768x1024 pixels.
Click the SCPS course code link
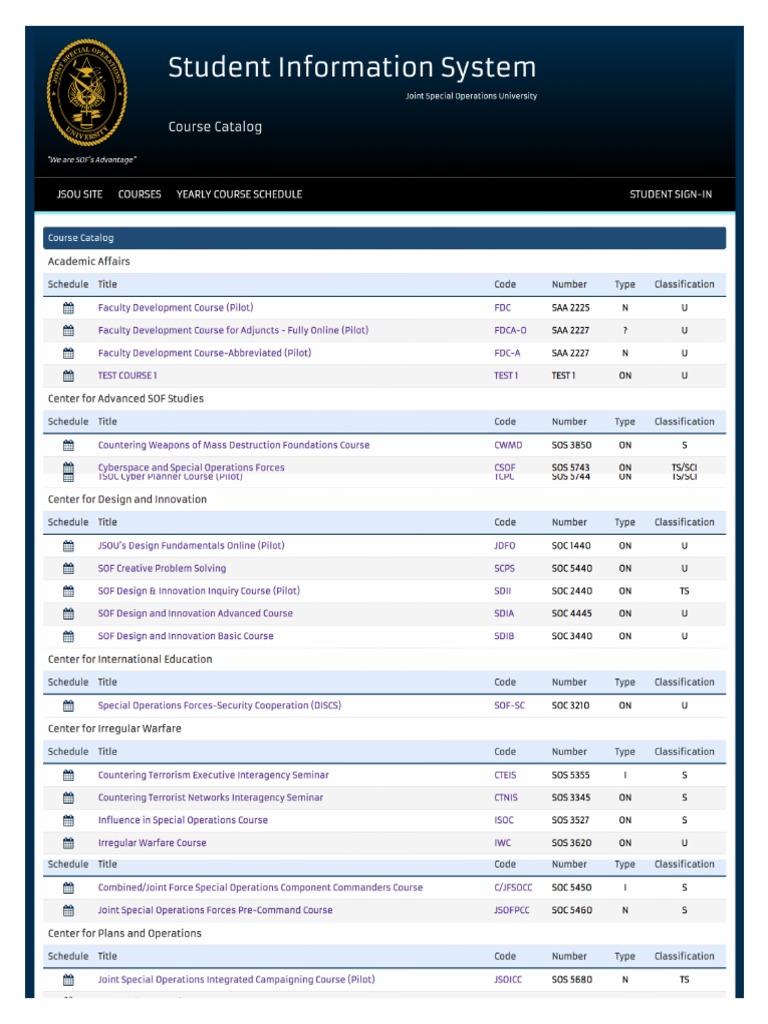coord(504,569)
